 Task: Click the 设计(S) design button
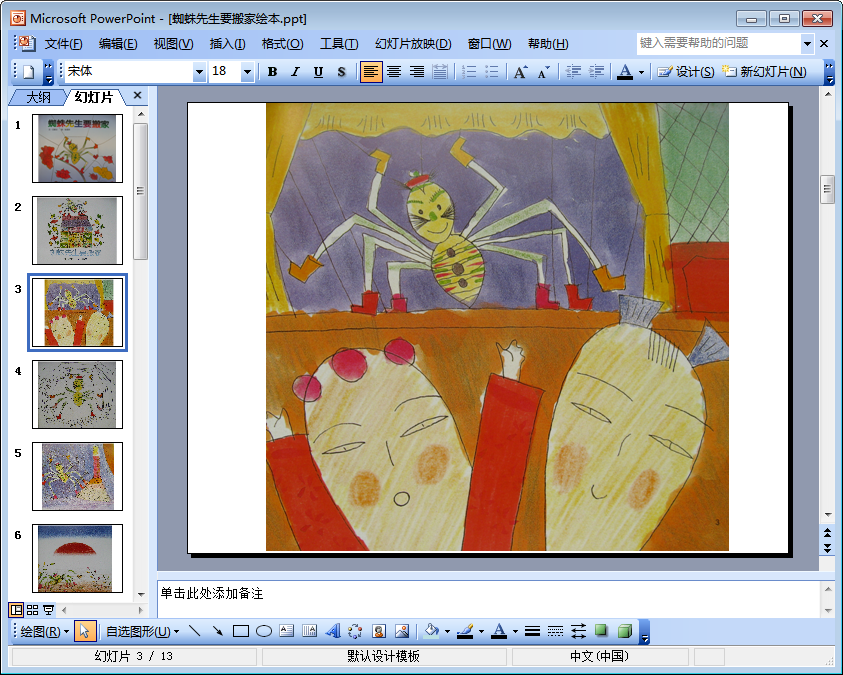[687, 71]
